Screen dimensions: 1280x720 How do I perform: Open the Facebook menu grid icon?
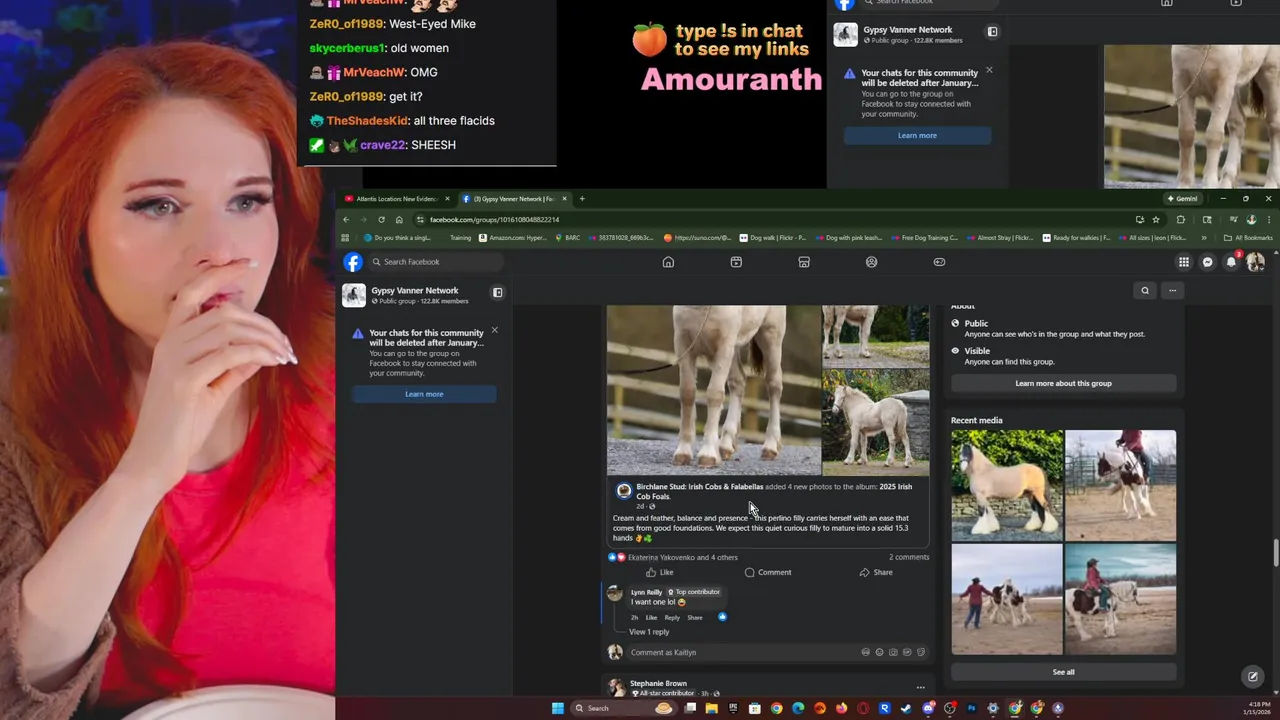1184,262
